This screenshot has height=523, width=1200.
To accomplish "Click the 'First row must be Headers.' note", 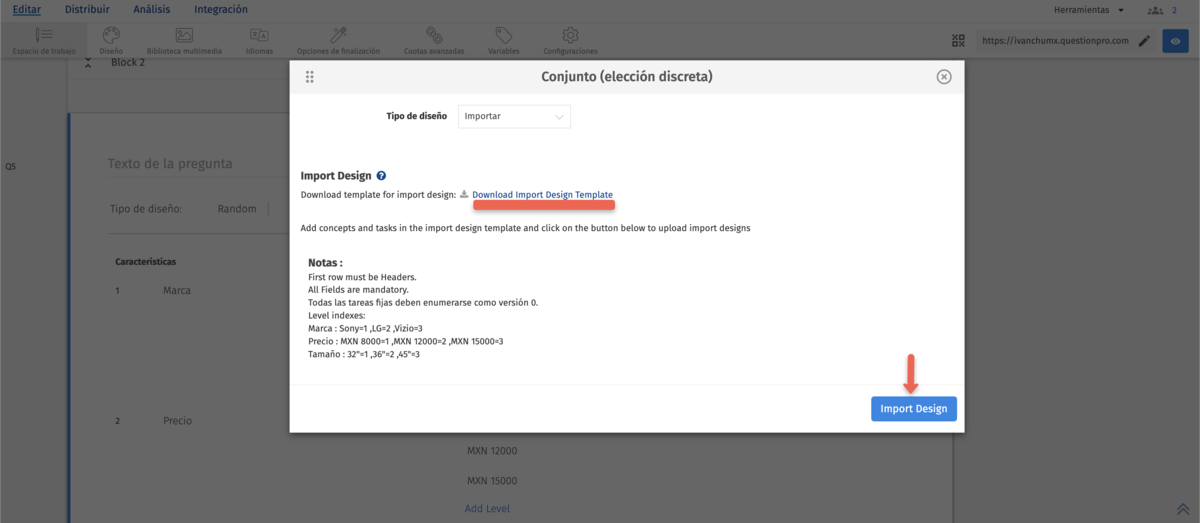I will tap(362, 276).
